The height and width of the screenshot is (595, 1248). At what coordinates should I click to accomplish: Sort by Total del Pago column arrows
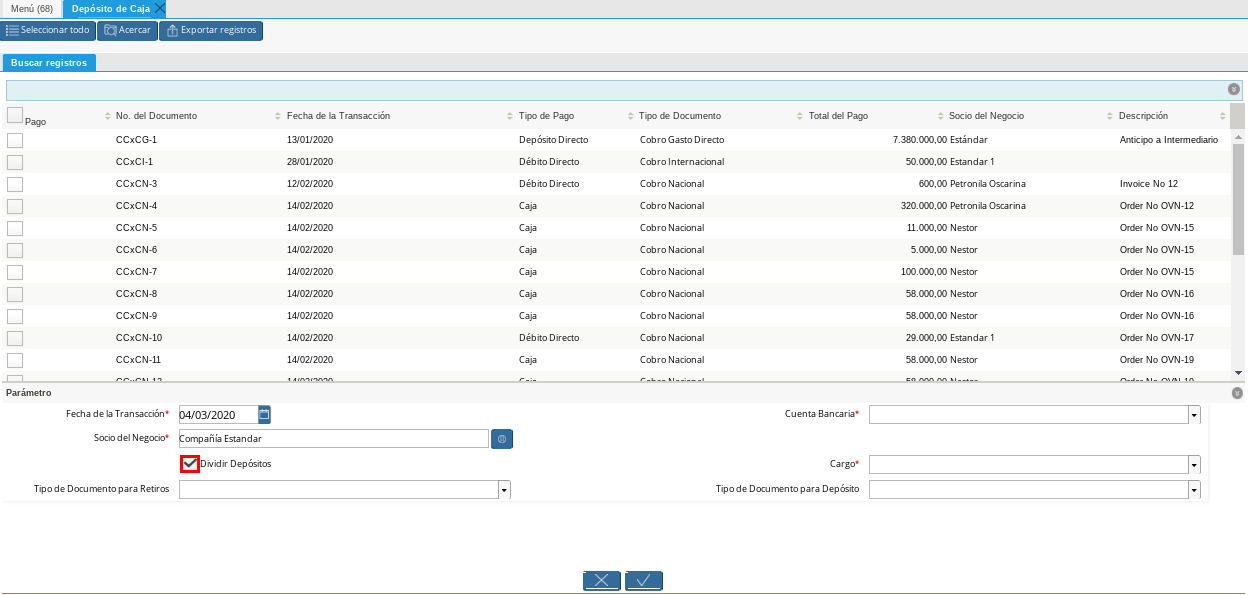point(800,116)
